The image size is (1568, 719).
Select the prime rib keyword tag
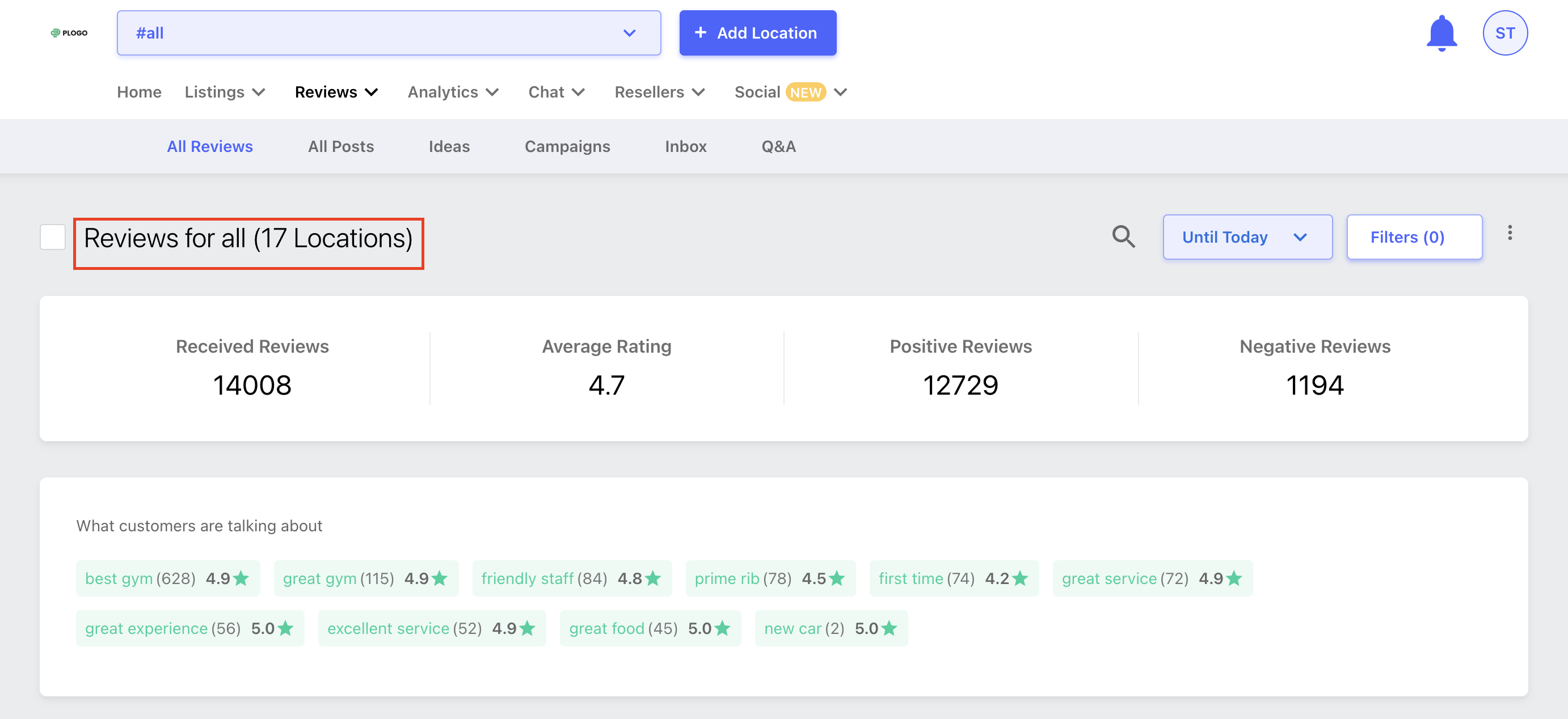(770, 578)
